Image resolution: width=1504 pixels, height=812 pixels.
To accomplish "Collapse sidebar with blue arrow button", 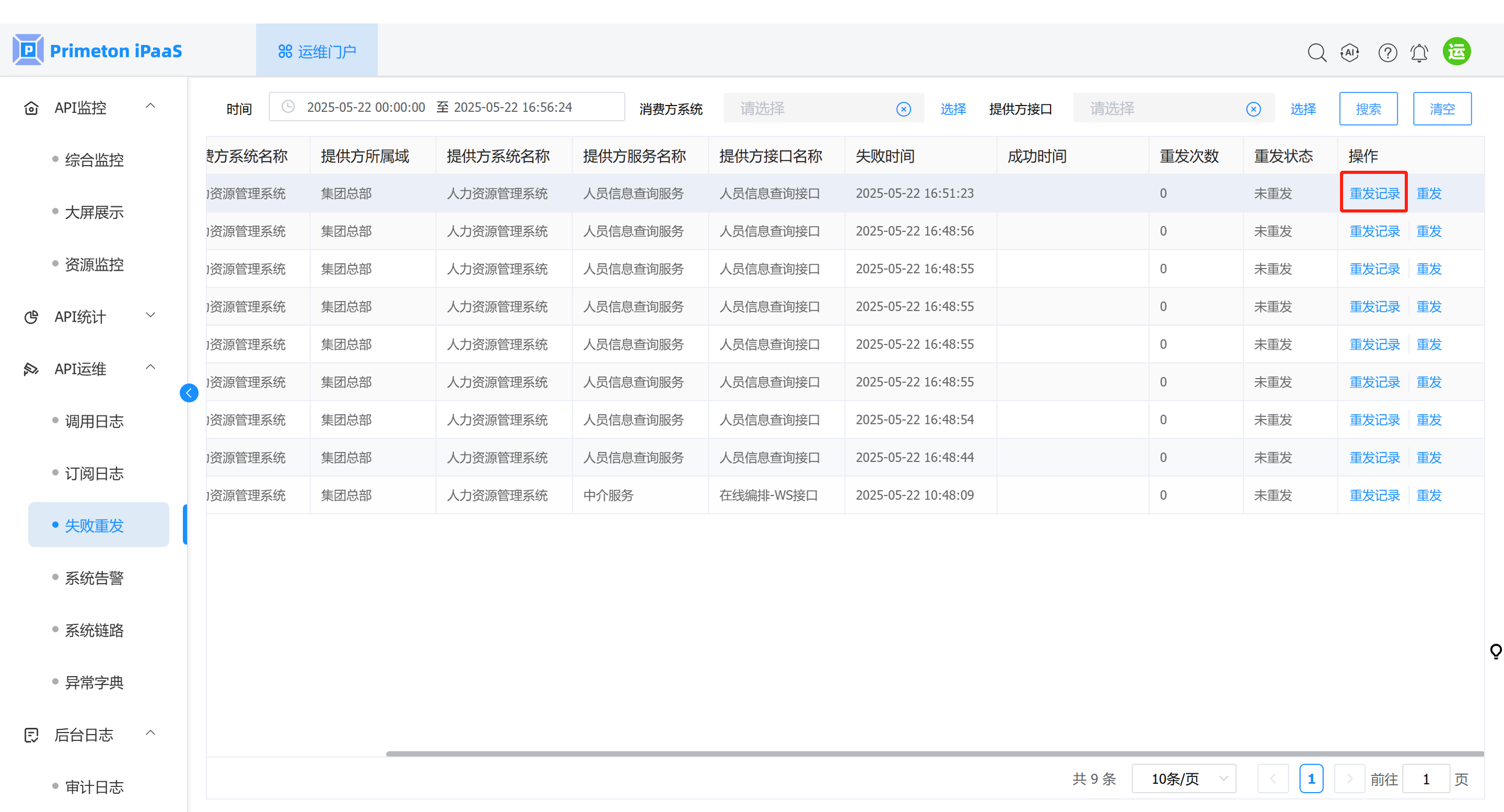I will [x=189, y=393].
